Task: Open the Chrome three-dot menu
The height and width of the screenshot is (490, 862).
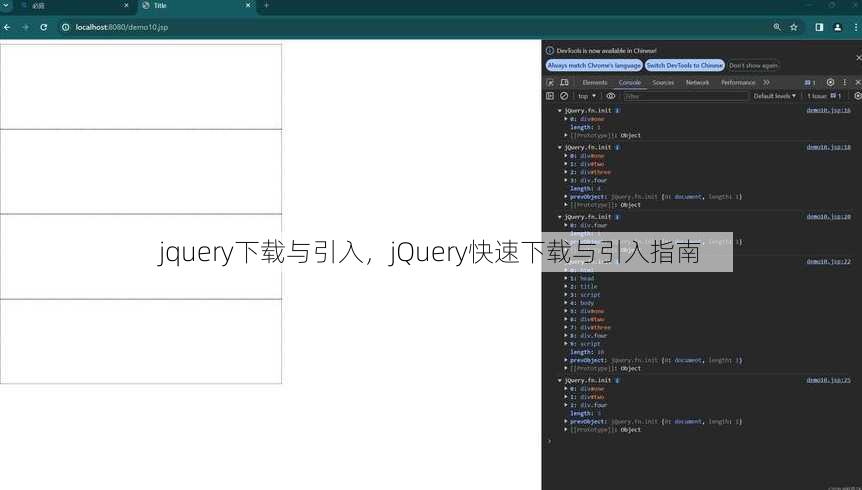Action: click(x=856, y=27)
